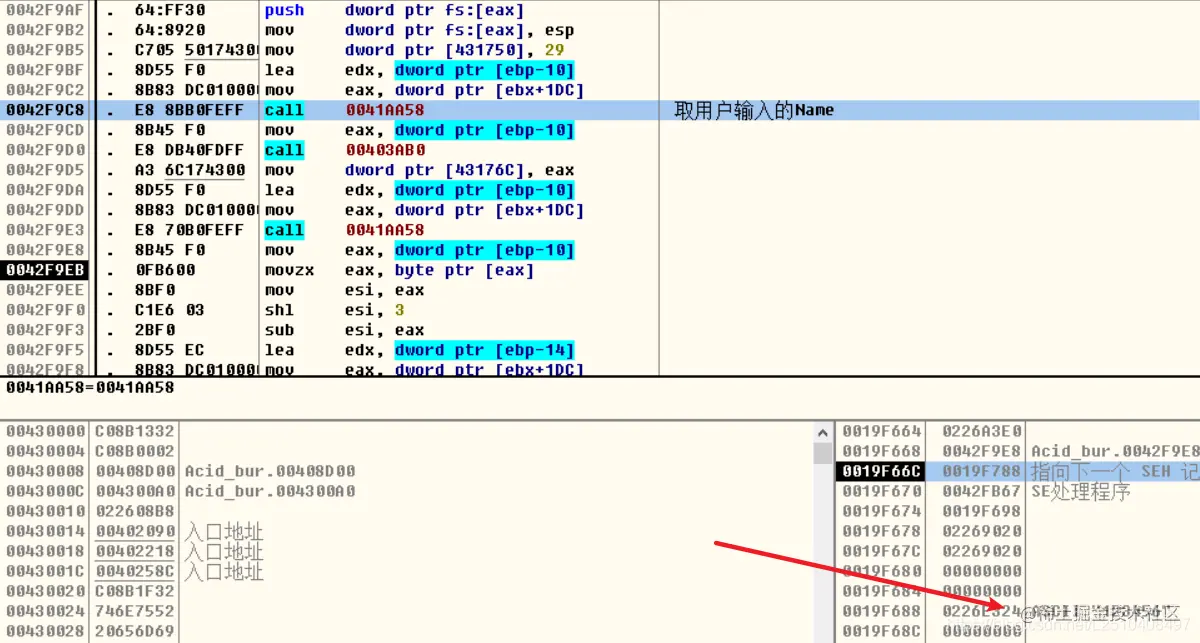Click dump comment Acid_bur.004300A0
The image size is (1200, 643).
point(270,491)
